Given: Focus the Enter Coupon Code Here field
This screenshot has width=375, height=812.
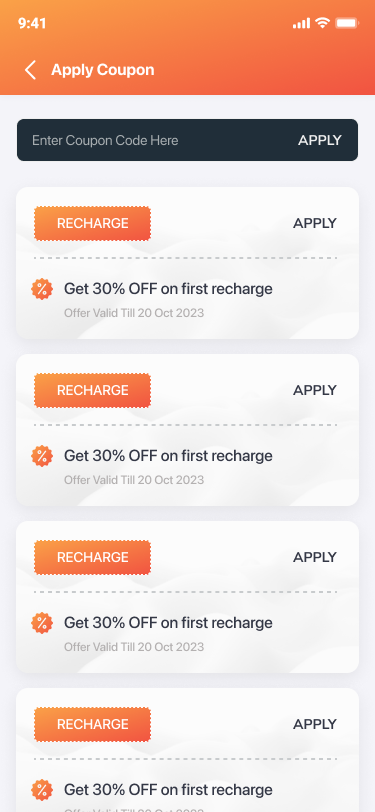Looking at the screenshot, I should (x=155, y=140).
